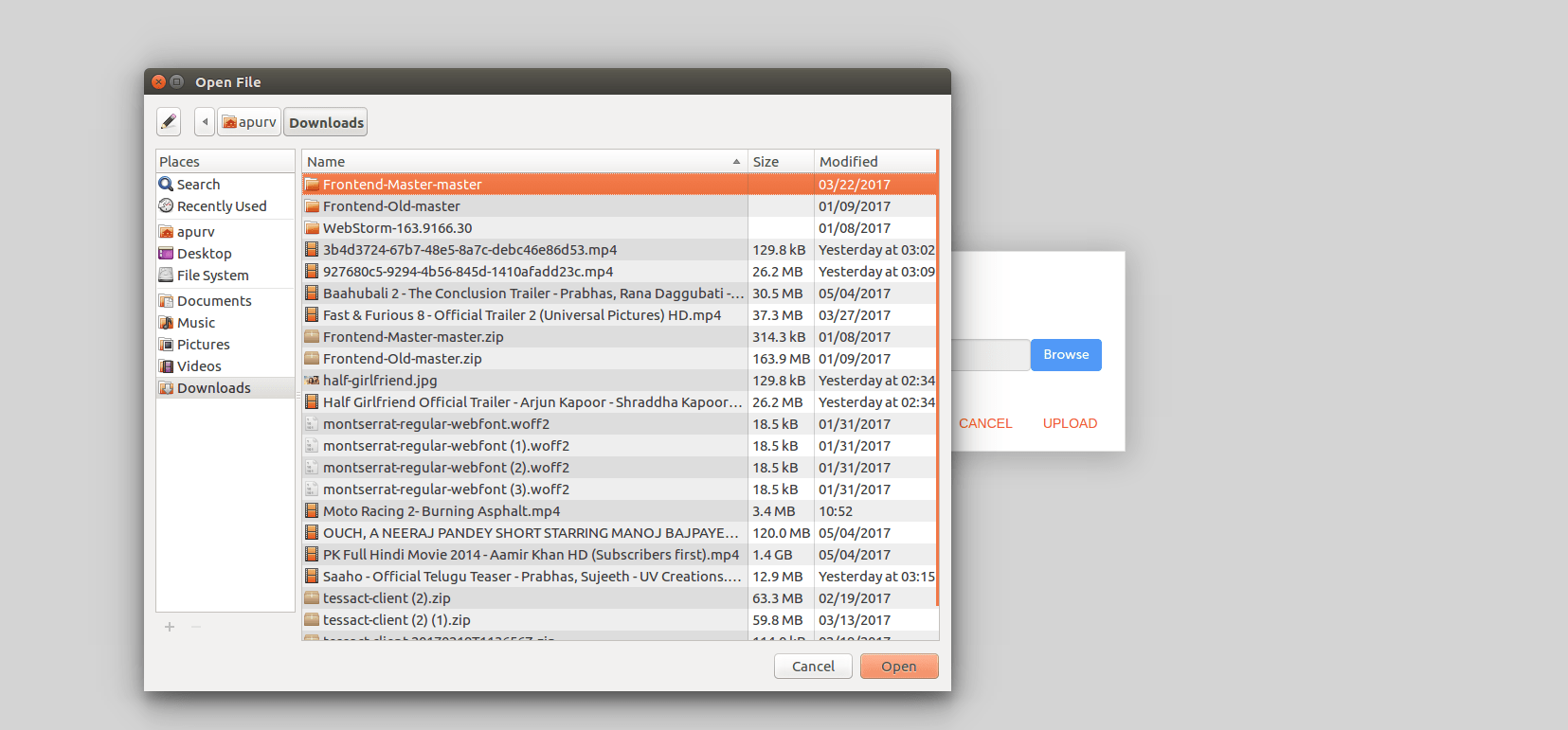Select File System in Places
The height and width of the screenshot is (730, 1568).
tap(225, 276)
